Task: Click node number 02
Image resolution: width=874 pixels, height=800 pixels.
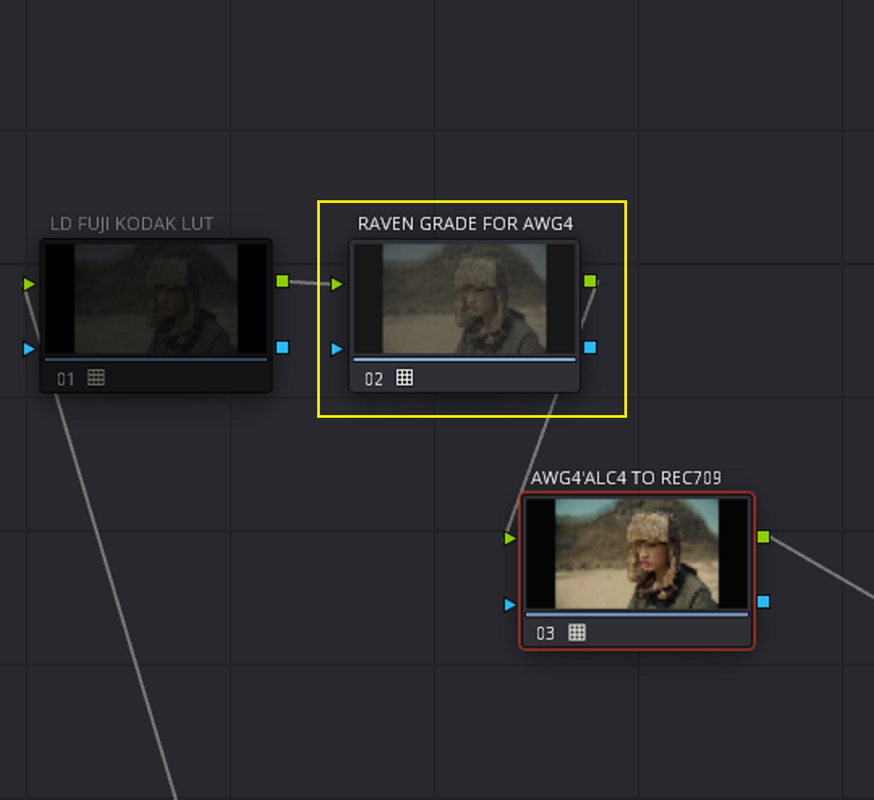Action: (x=373, y=380)
